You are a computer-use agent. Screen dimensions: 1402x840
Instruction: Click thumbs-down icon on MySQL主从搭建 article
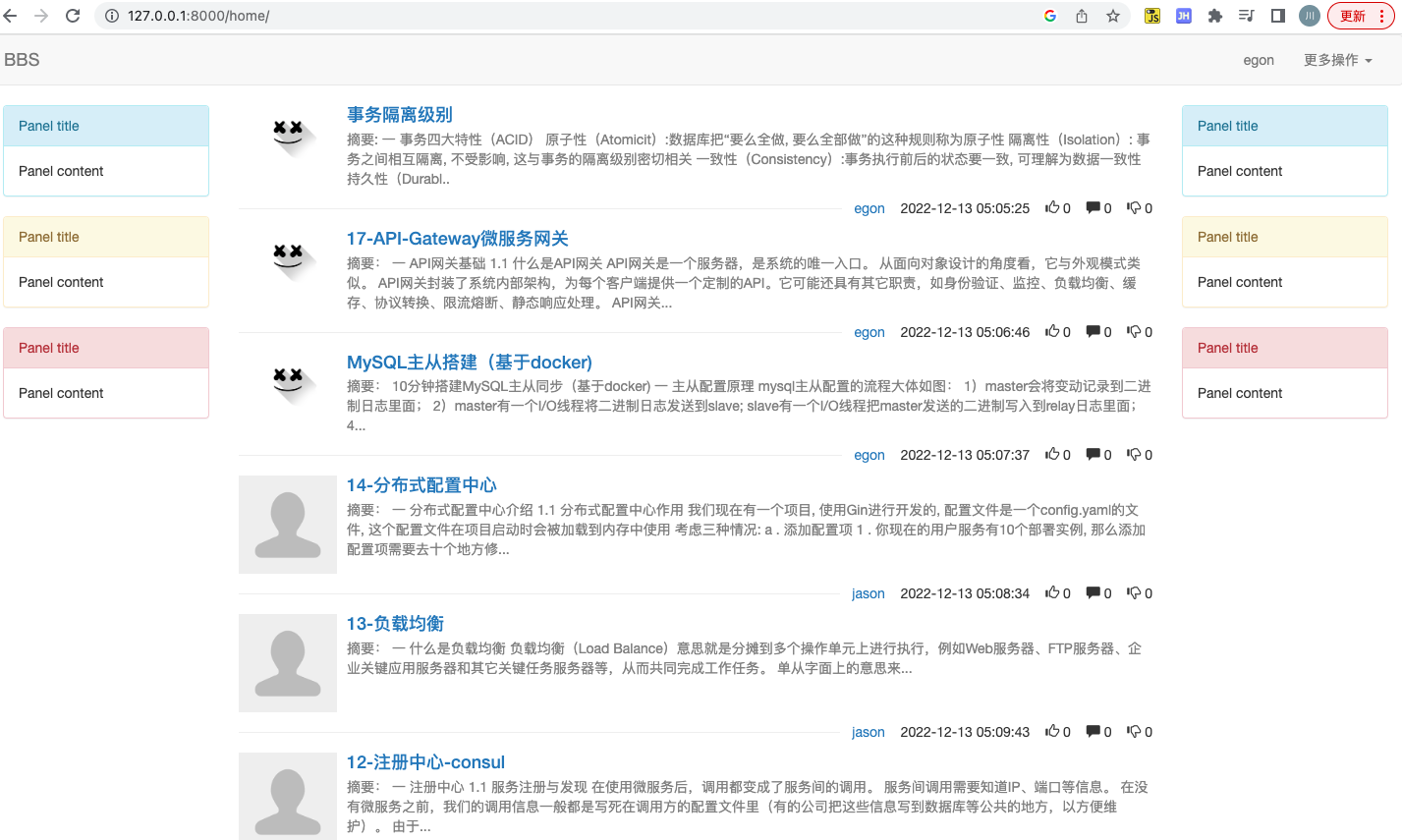1134,455
